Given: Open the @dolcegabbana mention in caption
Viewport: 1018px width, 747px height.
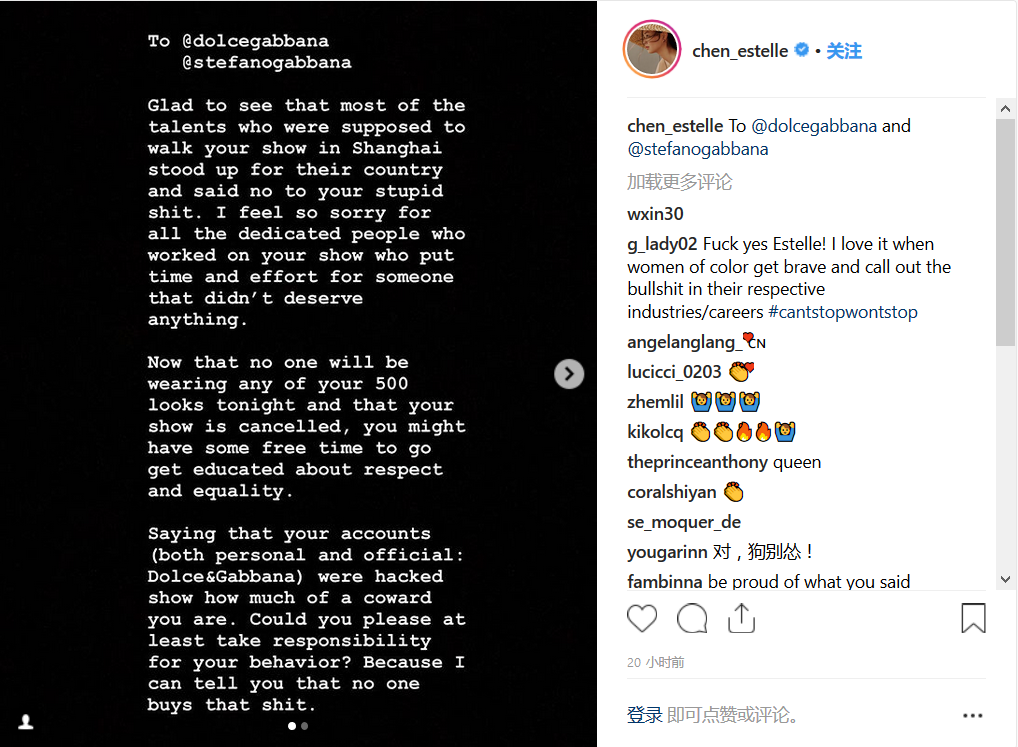Looking at the screenshot, I should 813,126.
